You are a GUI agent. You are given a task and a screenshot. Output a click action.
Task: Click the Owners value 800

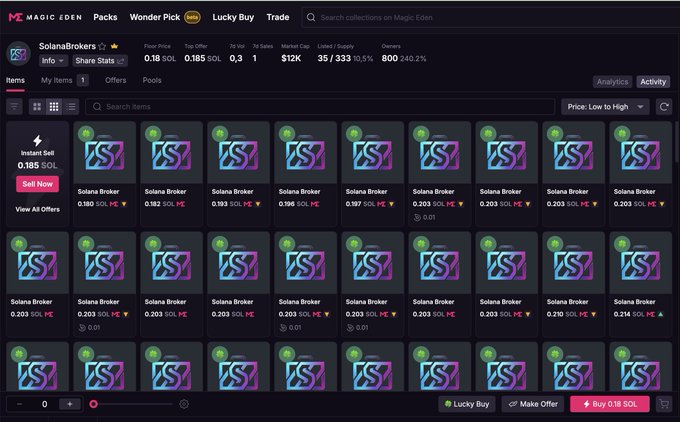point(389,58)
